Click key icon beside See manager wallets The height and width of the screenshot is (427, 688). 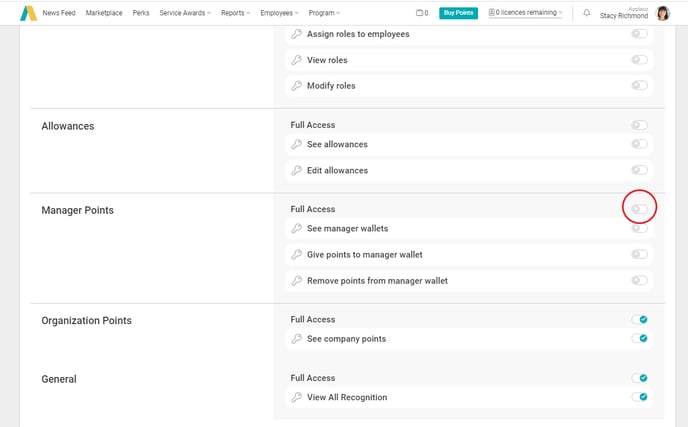pyautogui.click(x=296, y=229)
